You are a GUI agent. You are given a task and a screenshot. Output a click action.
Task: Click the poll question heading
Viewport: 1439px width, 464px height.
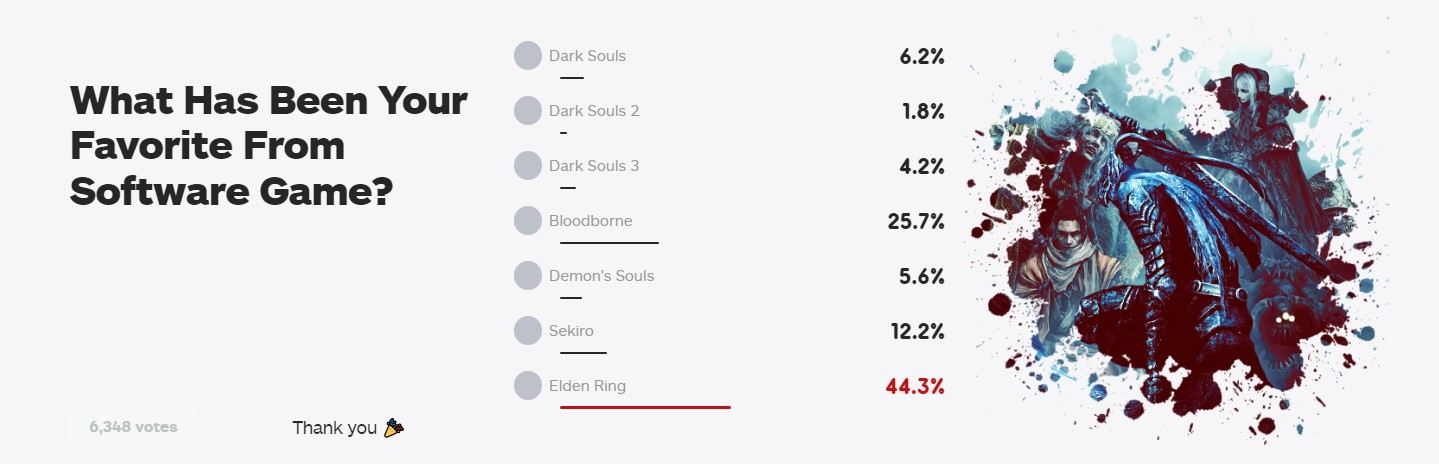click(x=268, y=146)
